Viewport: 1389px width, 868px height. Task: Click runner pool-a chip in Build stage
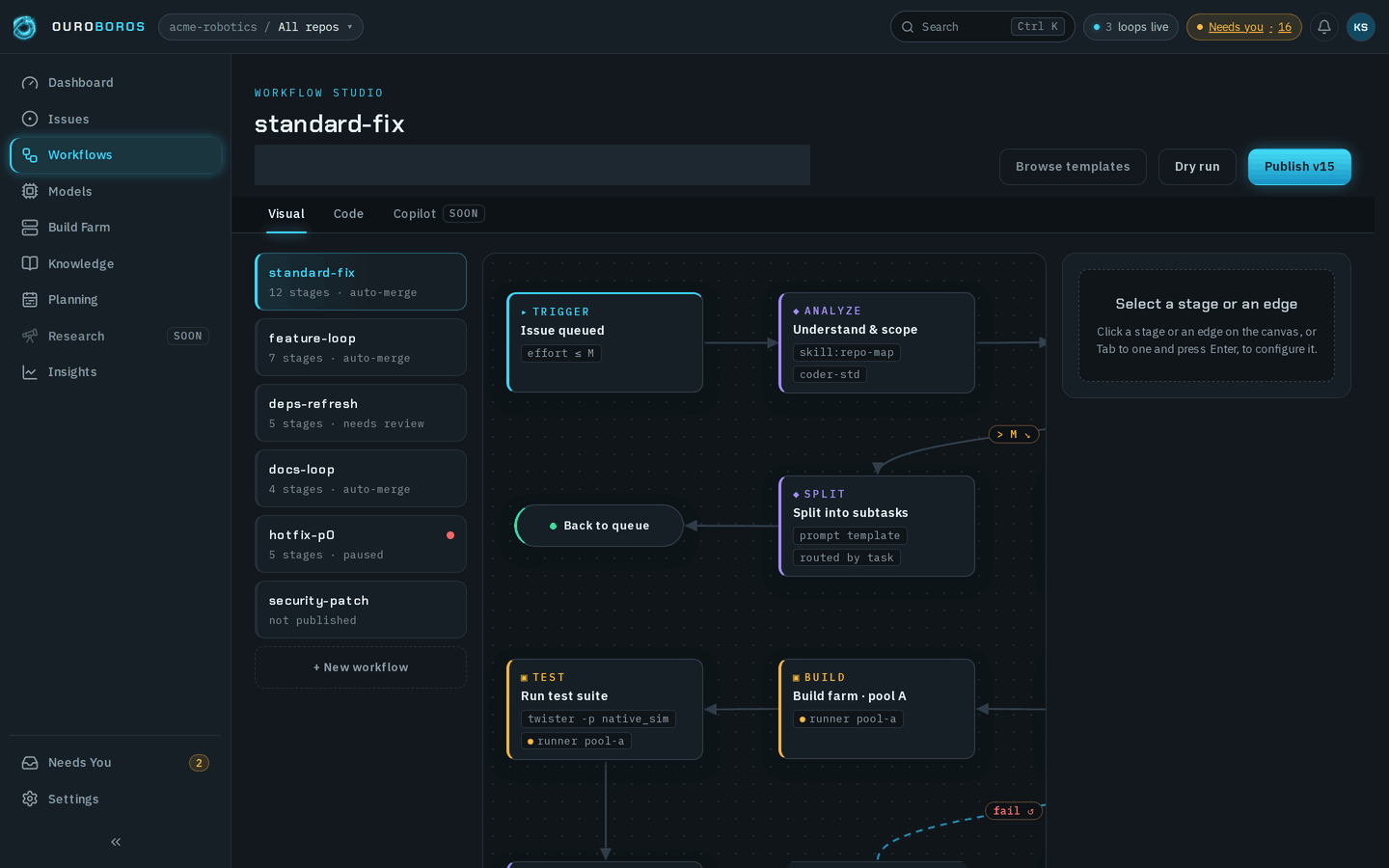pos(848,719)
